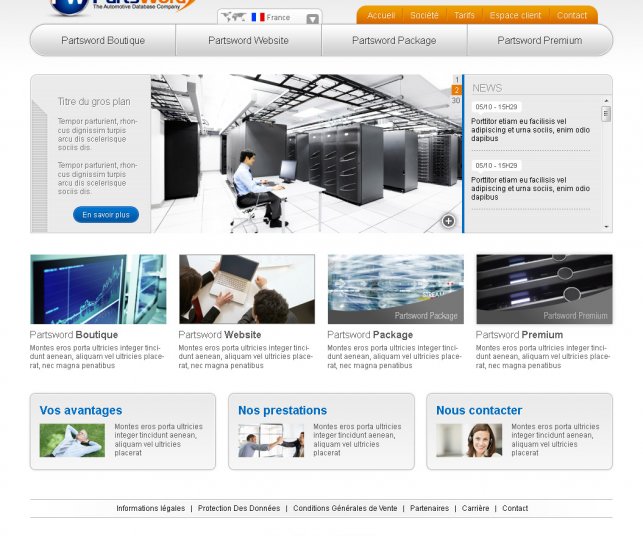Screen dimensions: 643x536
Task: Click the Nous contacter heading
Action: coord(479,411)
